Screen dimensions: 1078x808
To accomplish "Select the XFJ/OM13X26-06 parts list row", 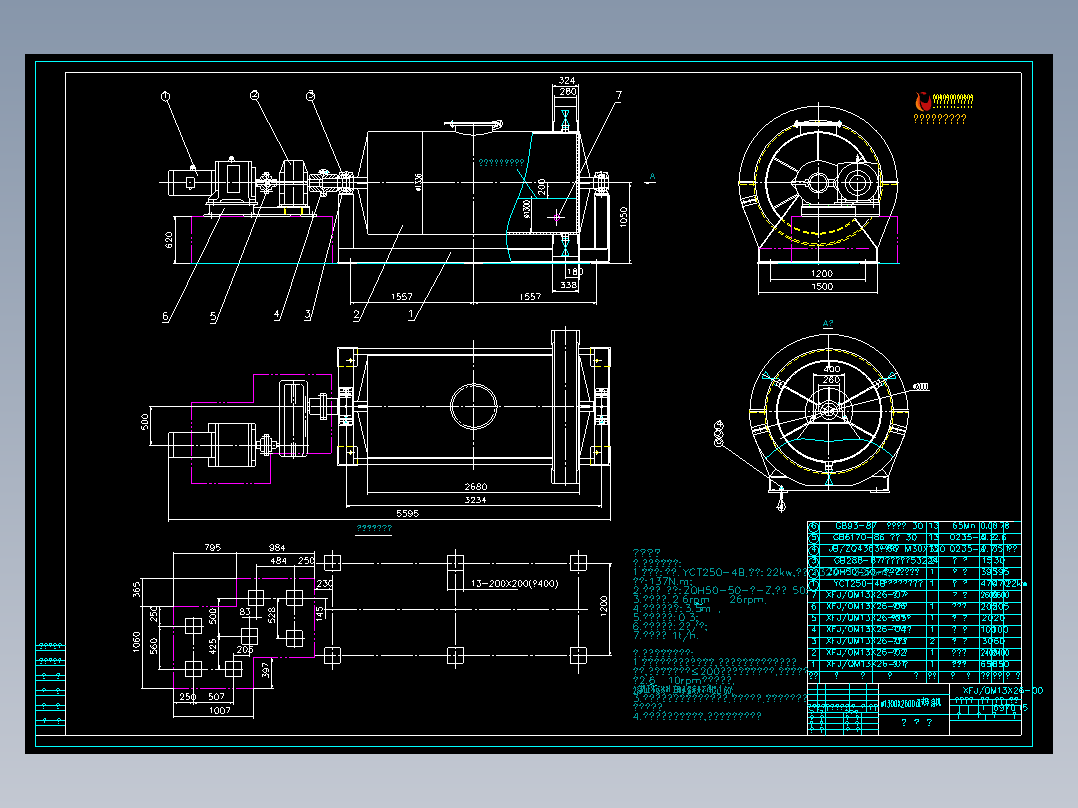I will (914, 607).
